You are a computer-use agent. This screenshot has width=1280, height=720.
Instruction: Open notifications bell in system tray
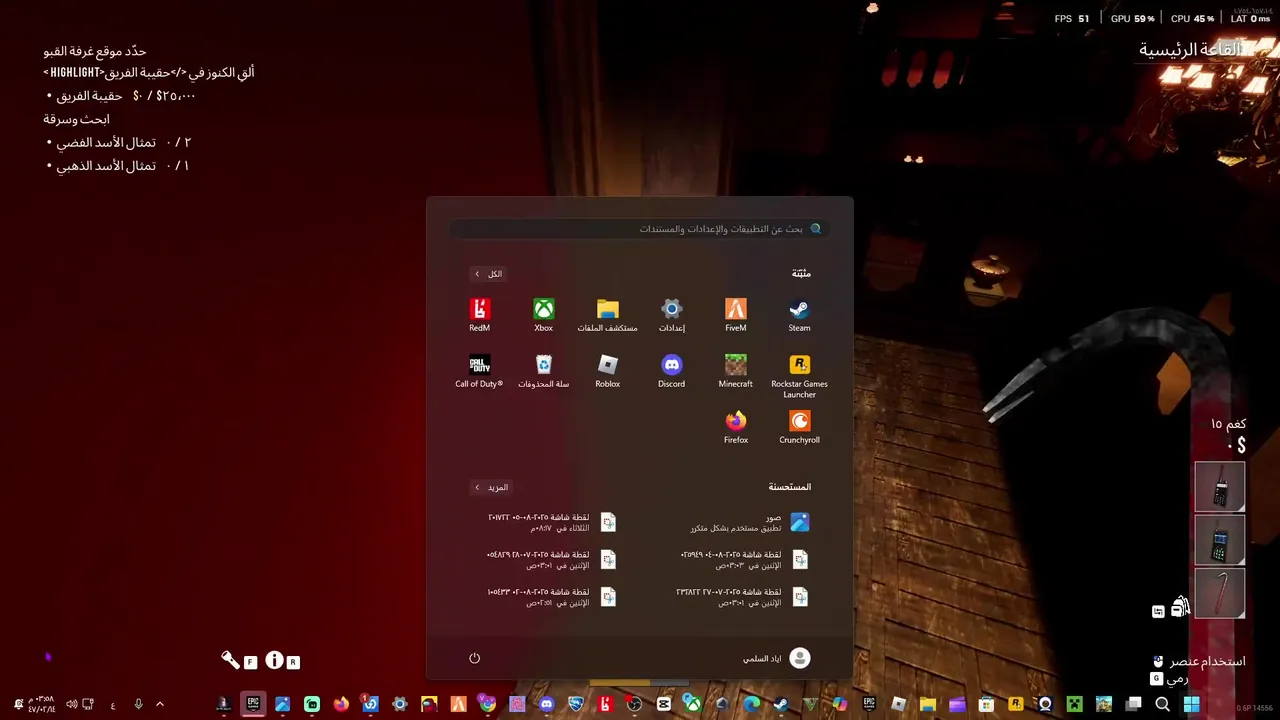18,704
